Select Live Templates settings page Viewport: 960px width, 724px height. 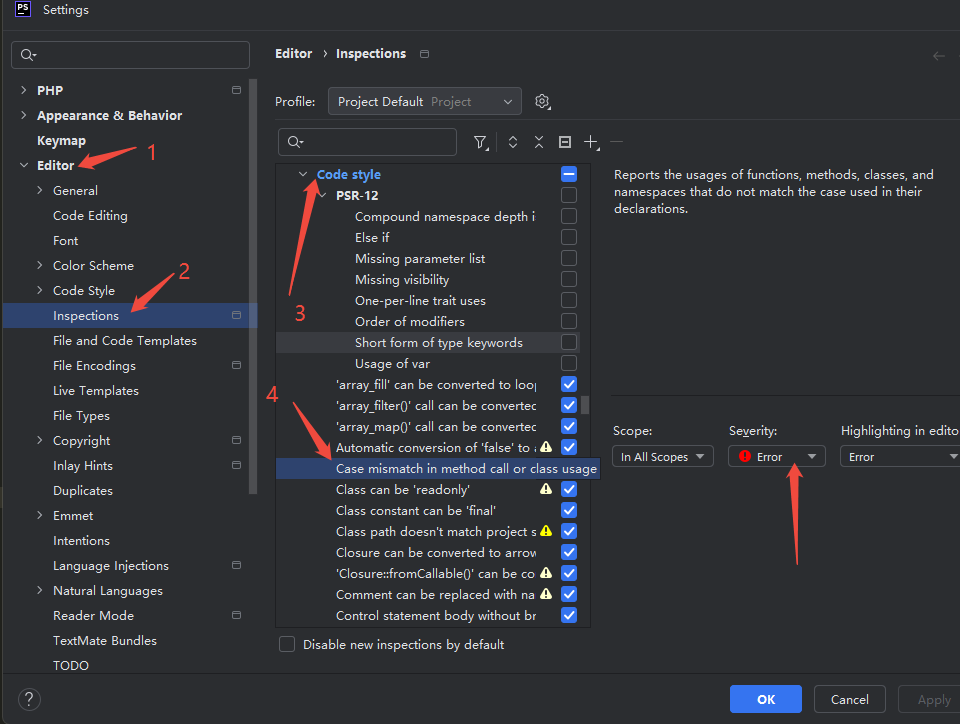point(96,390)
